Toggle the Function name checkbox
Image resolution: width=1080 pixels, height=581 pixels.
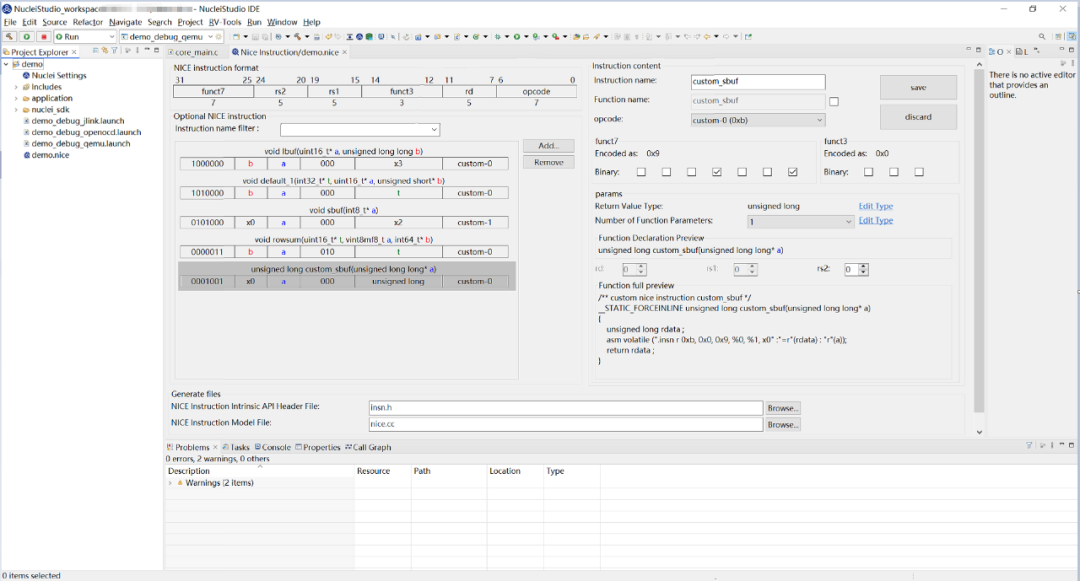[x=834, y=101]
